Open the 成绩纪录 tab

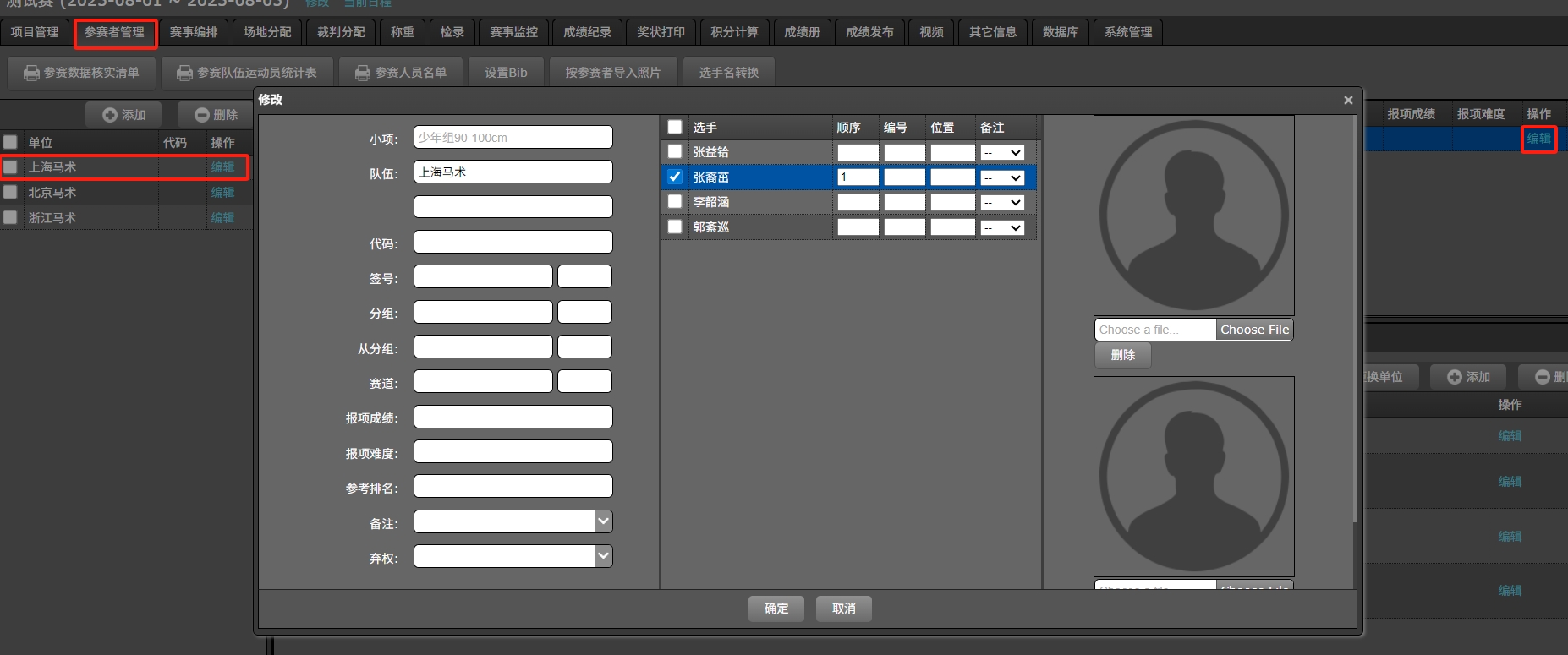point(587,32)
